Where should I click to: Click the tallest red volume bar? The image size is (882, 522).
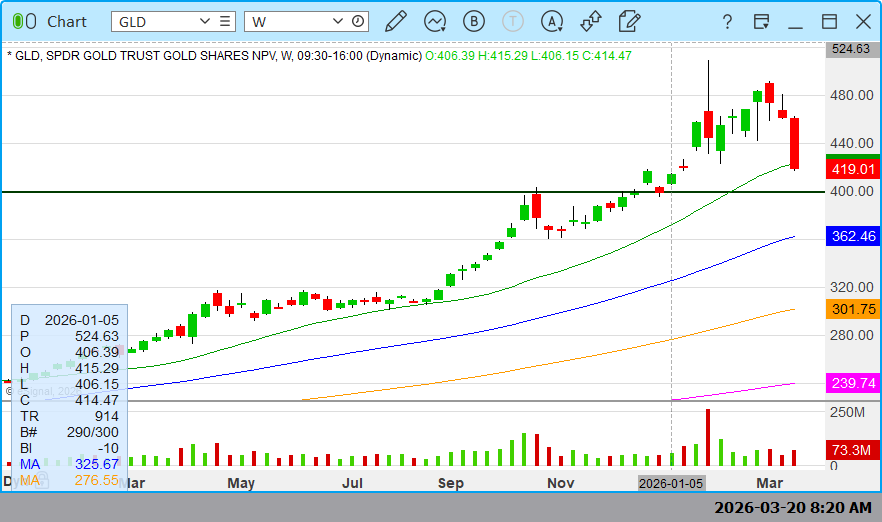(x=708, y=438)
